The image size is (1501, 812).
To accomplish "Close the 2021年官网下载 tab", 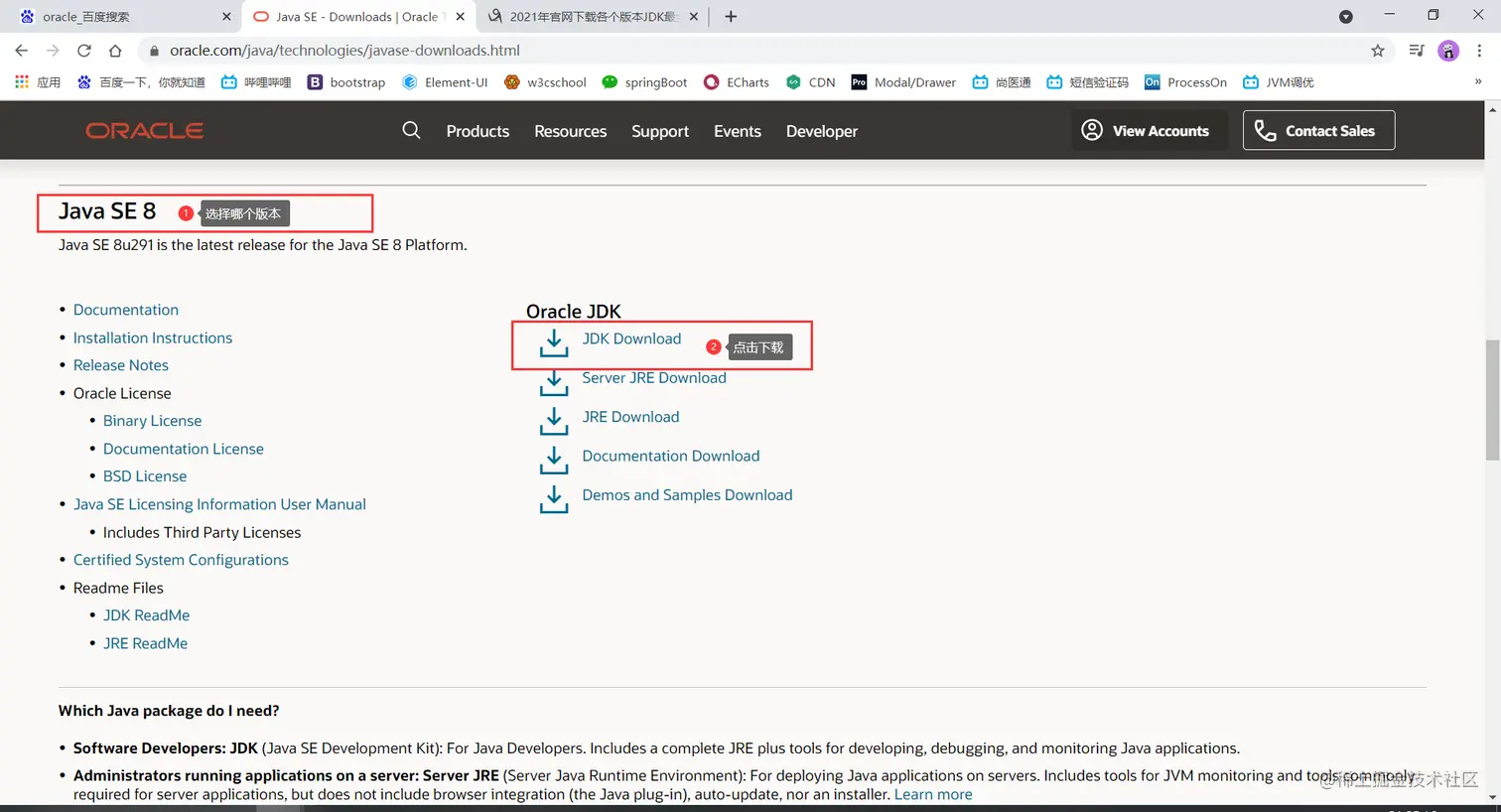I will pyautogui.click(x=694, y=17).
